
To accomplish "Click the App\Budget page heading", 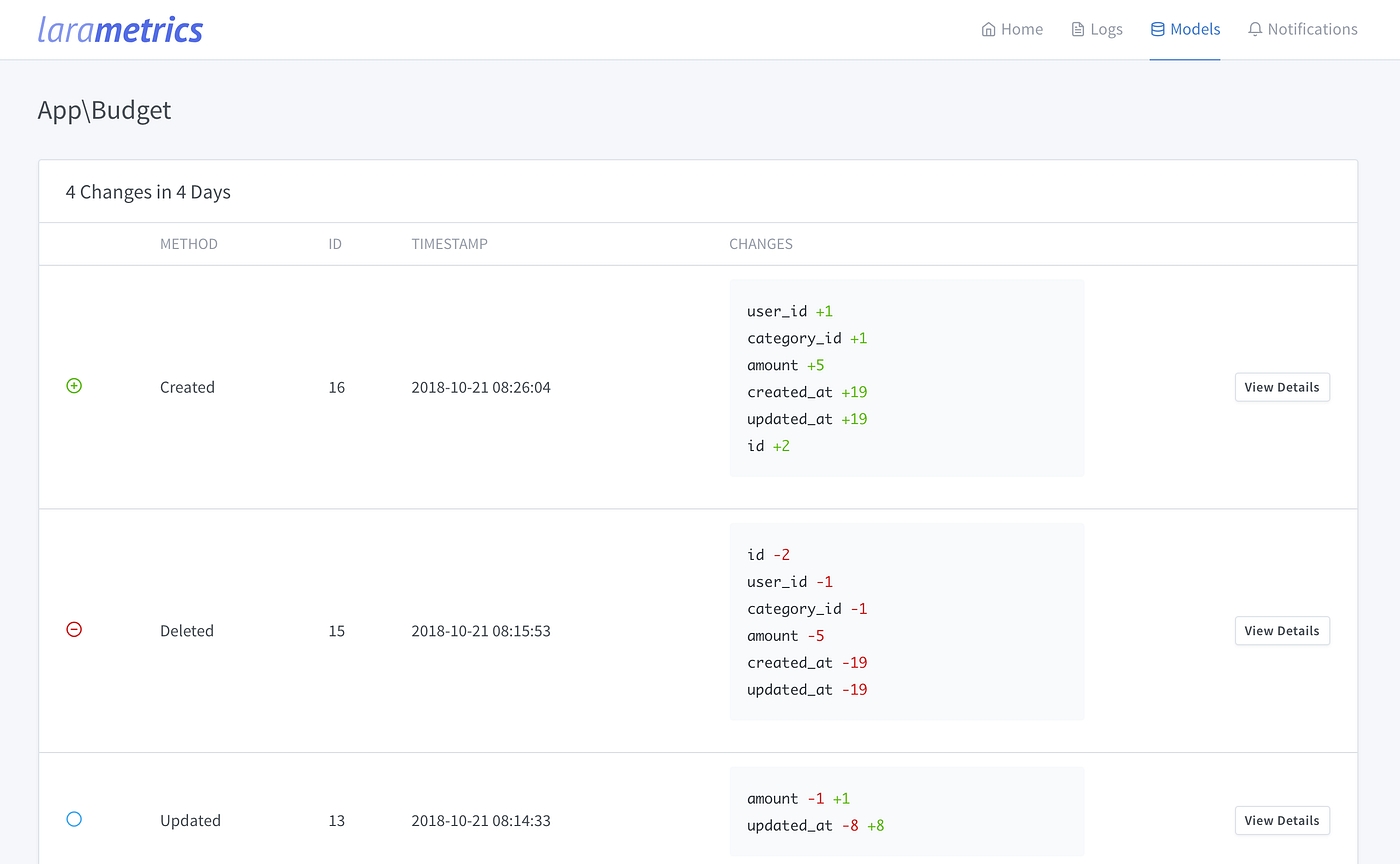I will (x=104, y=110).
